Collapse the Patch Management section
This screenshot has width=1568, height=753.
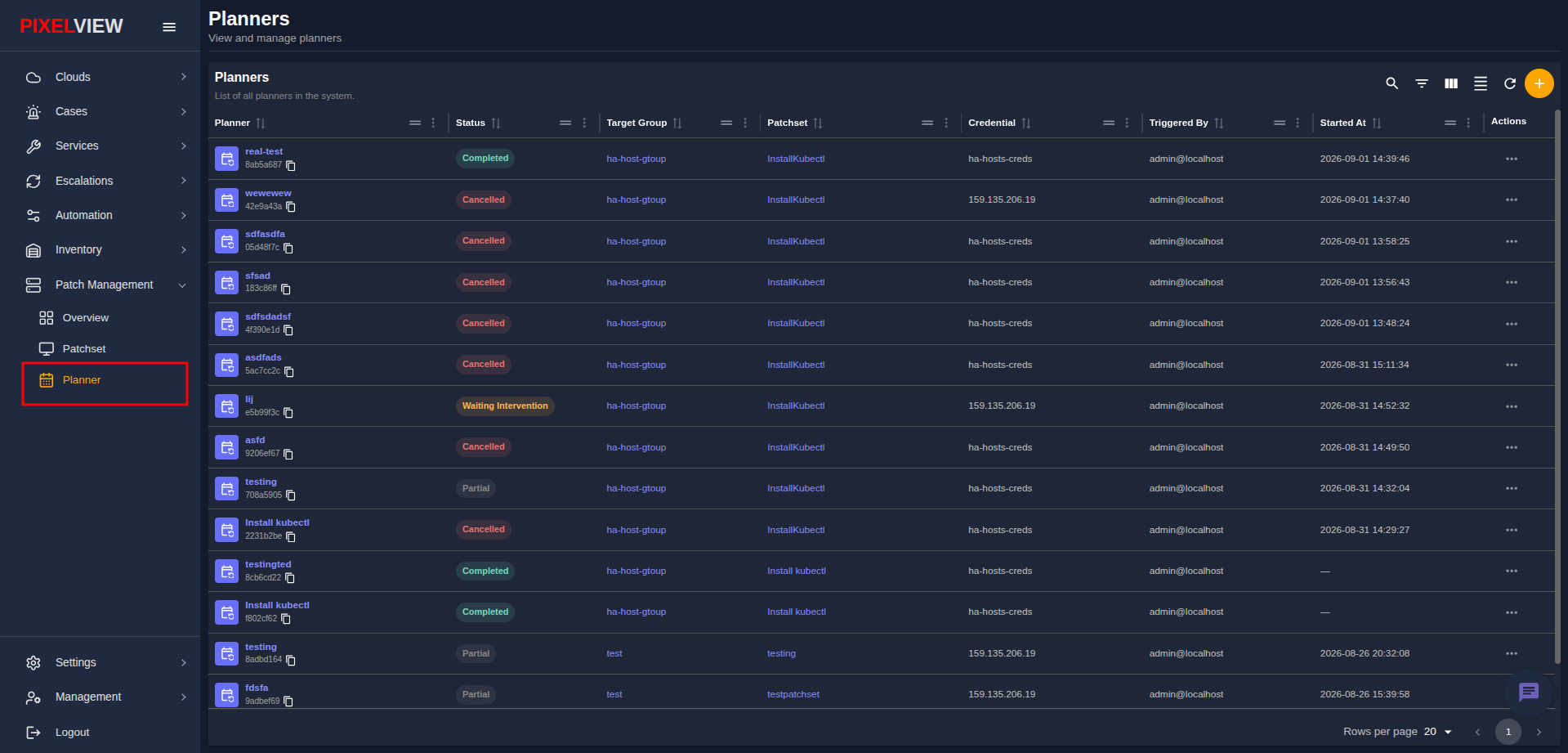106,285
